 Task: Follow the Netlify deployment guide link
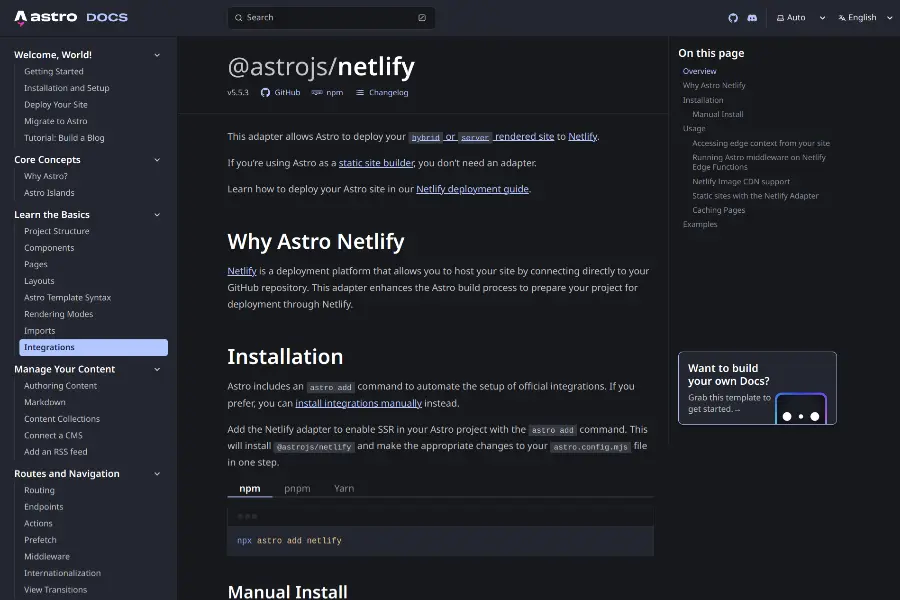pyautogui.click(x=472, y=189)
